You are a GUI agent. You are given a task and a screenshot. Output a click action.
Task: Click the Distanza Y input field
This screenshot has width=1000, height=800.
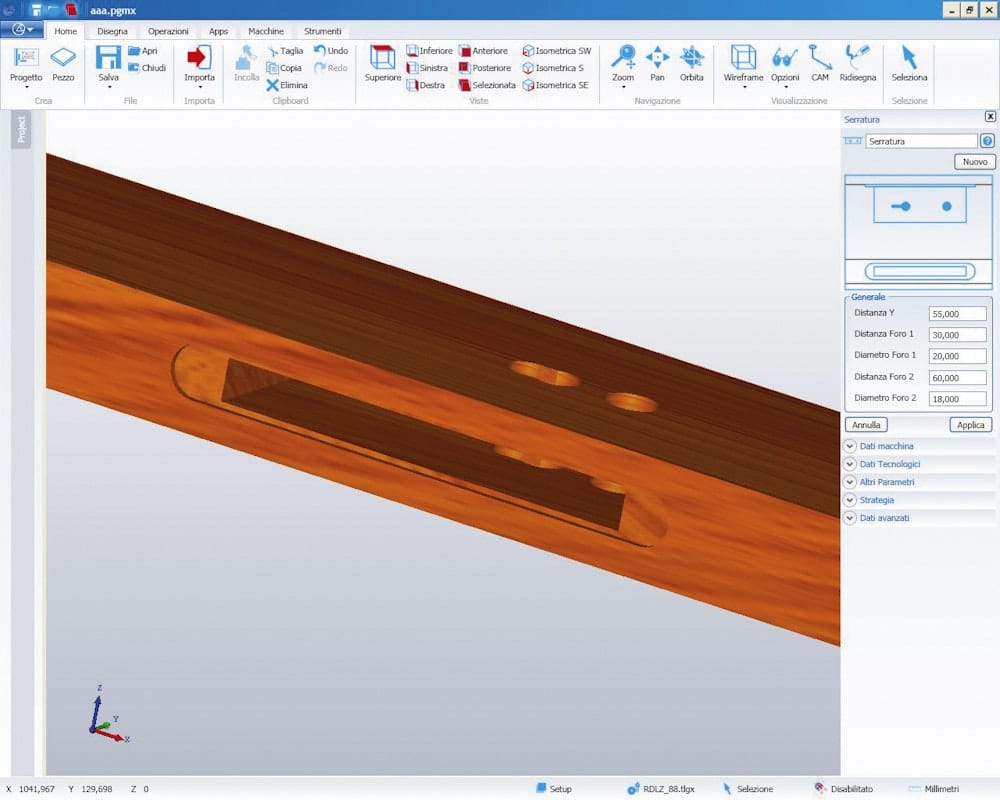click(957, 314)
